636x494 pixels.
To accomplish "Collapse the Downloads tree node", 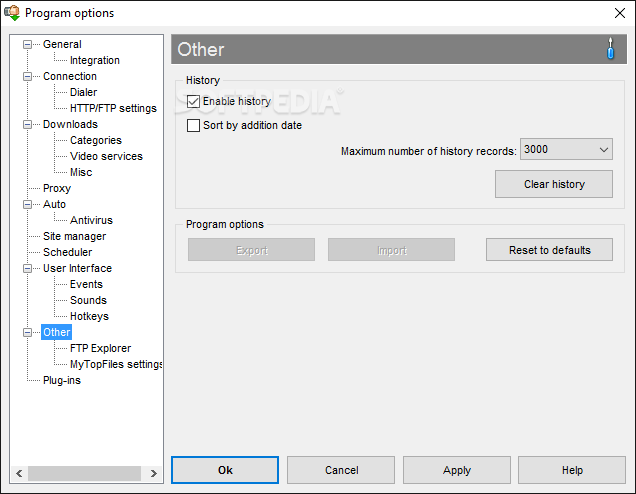I will pos(27,124).
